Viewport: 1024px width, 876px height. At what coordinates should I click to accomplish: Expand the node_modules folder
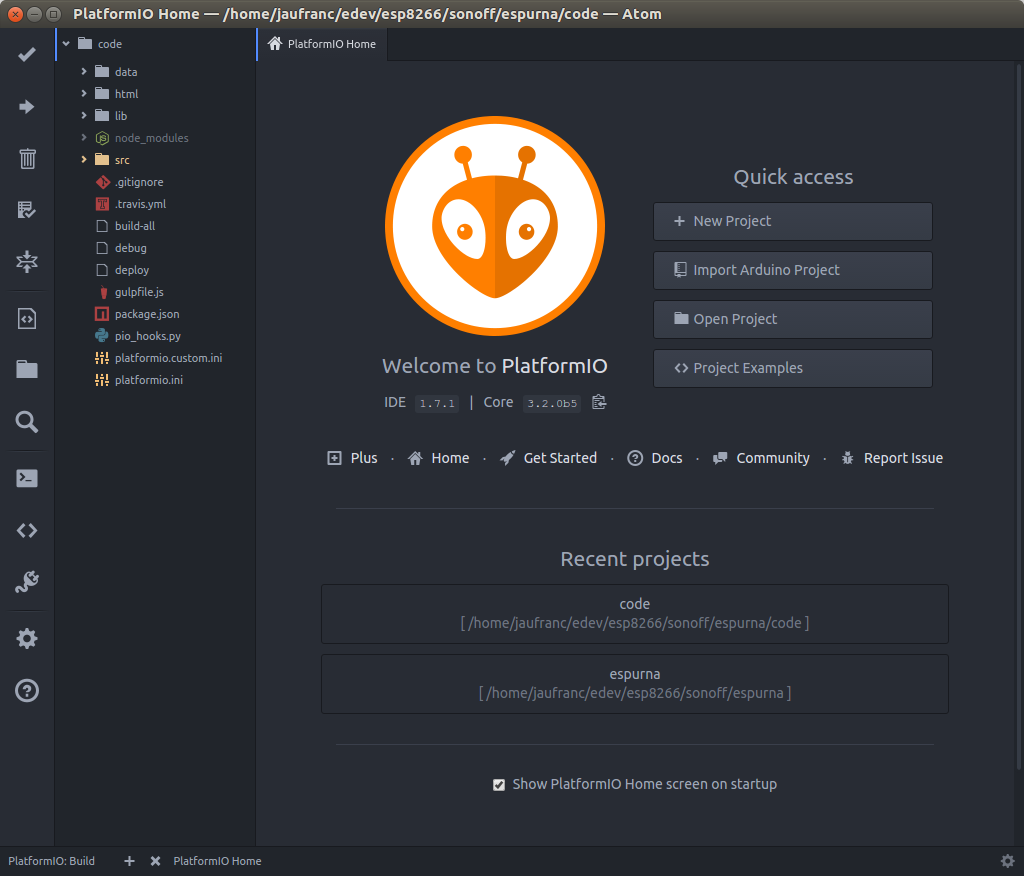(84, 137)
